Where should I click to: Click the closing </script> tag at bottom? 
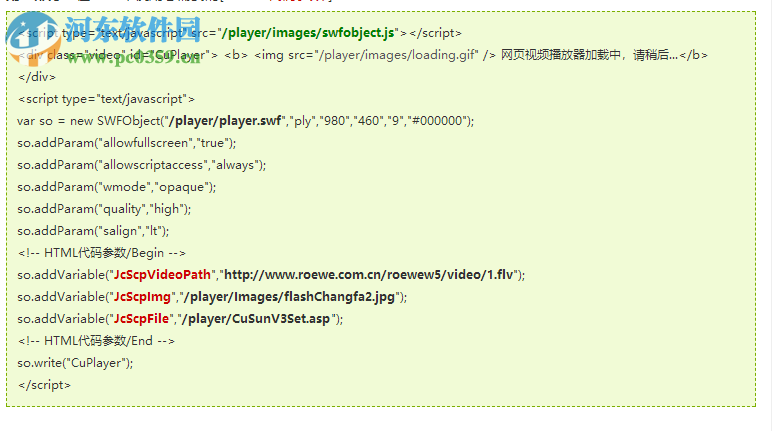(45, 385)
